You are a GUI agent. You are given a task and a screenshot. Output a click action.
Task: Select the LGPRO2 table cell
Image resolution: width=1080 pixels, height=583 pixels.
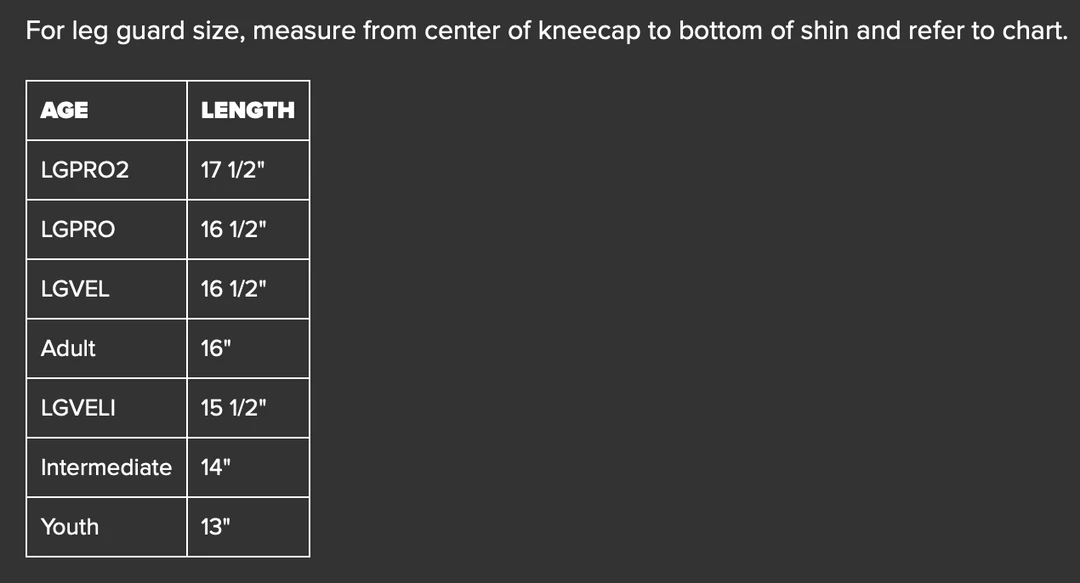(85, 170)
